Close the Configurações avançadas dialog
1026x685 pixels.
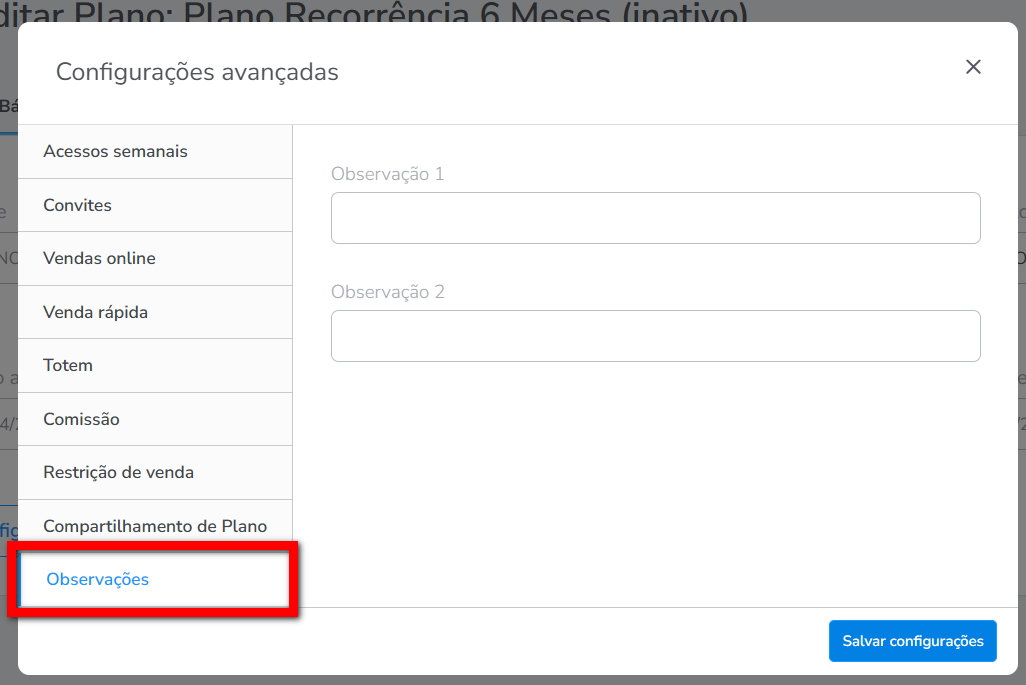[x=973, y=67]
